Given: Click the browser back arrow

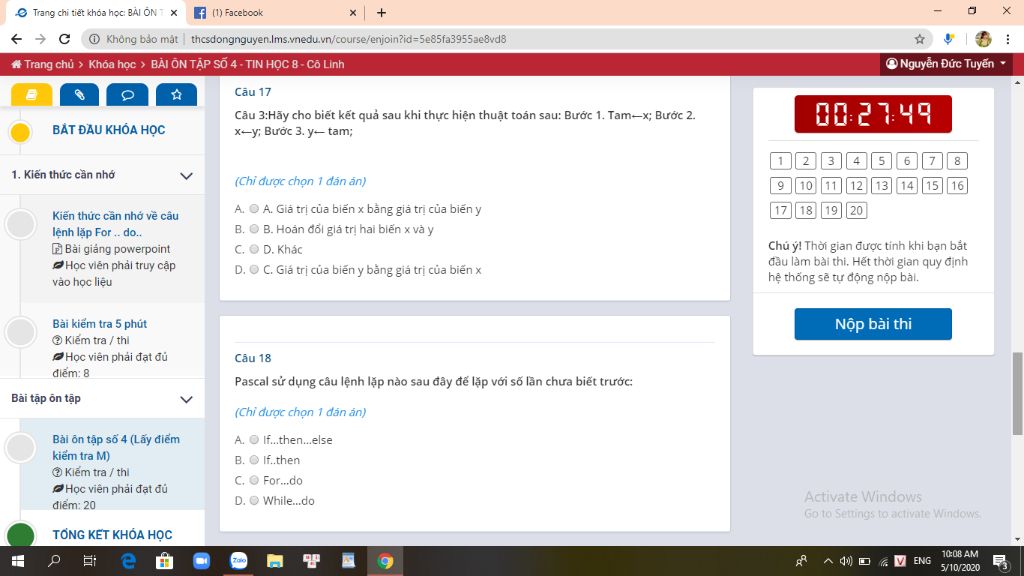Looking at the screenshot, I should 17,39.
